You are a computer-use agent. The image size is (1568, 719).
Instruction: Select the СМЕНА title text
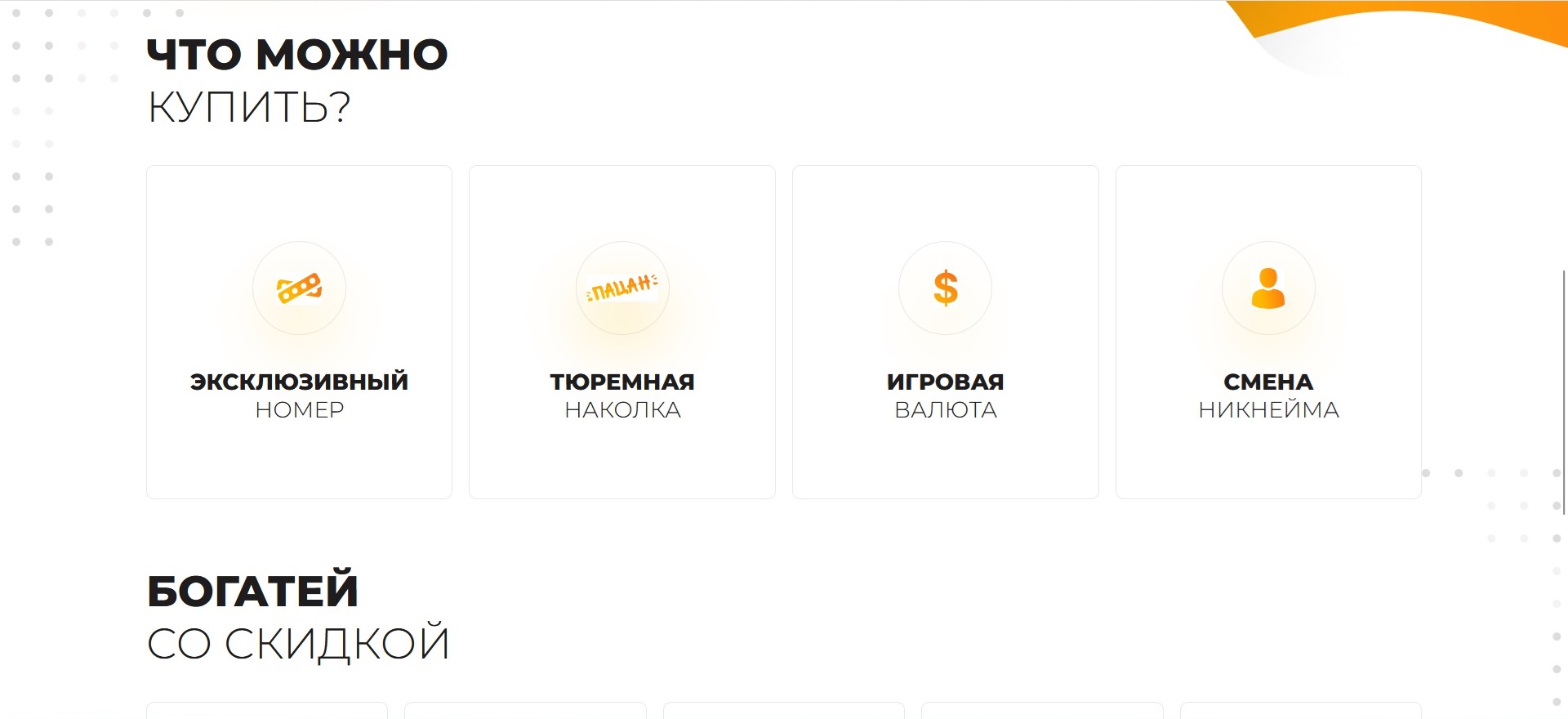tap(1268, 382)
